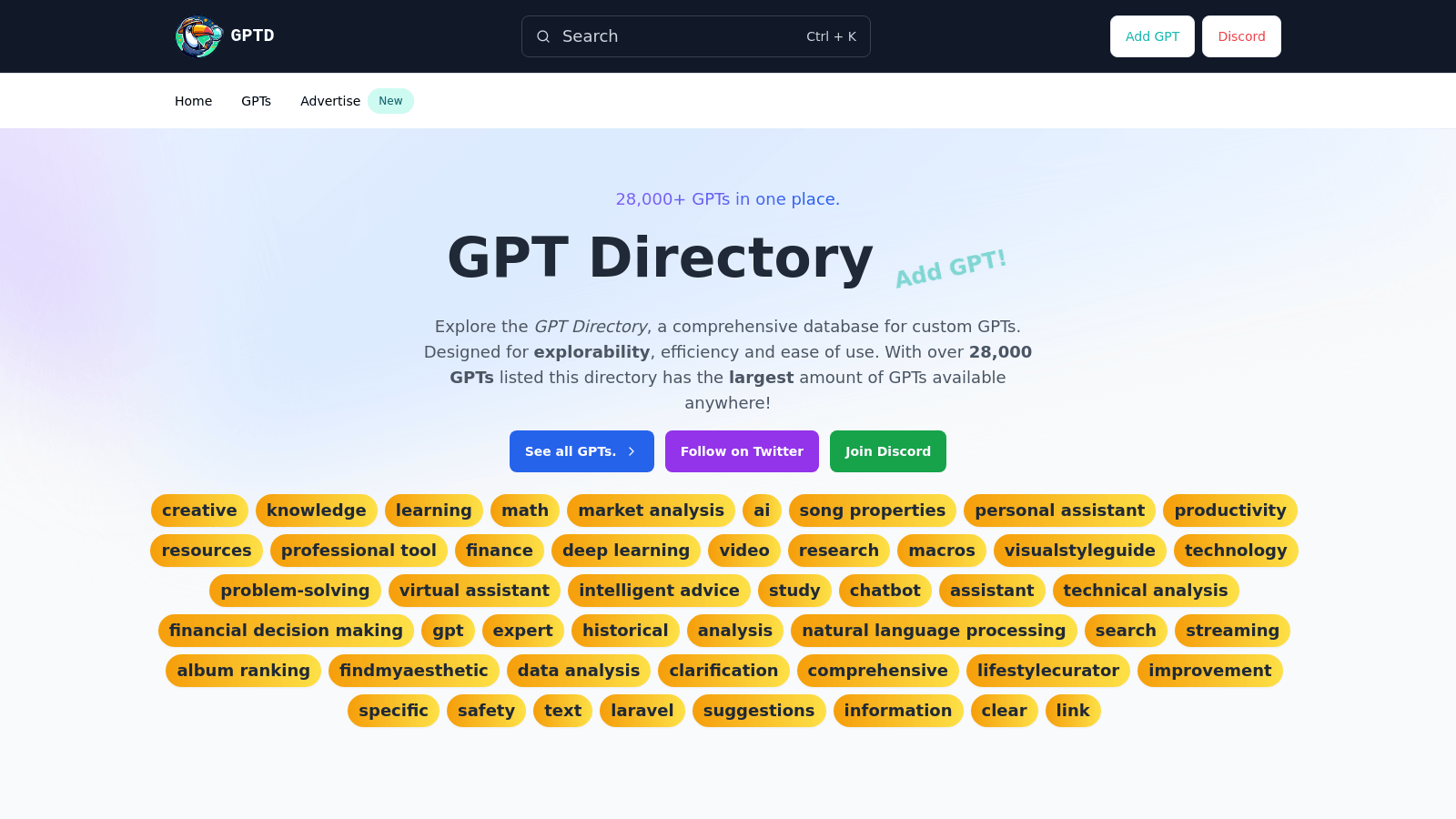Select the chatbot tag

click(885, 591)
